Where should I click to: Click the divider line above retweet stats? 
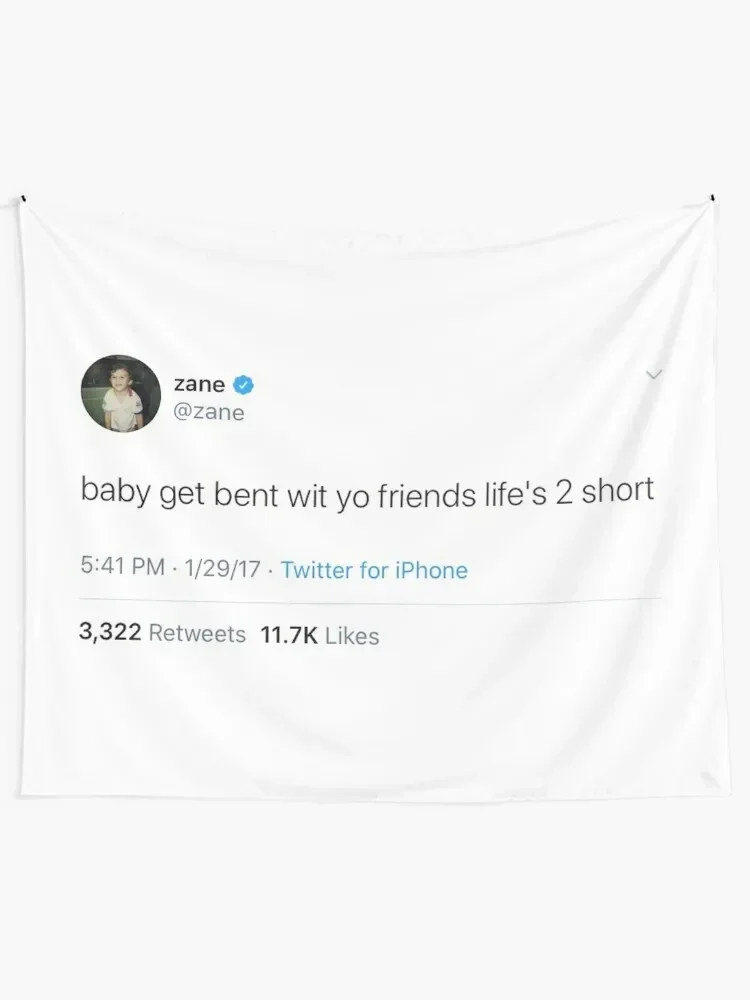coord(370,600)
